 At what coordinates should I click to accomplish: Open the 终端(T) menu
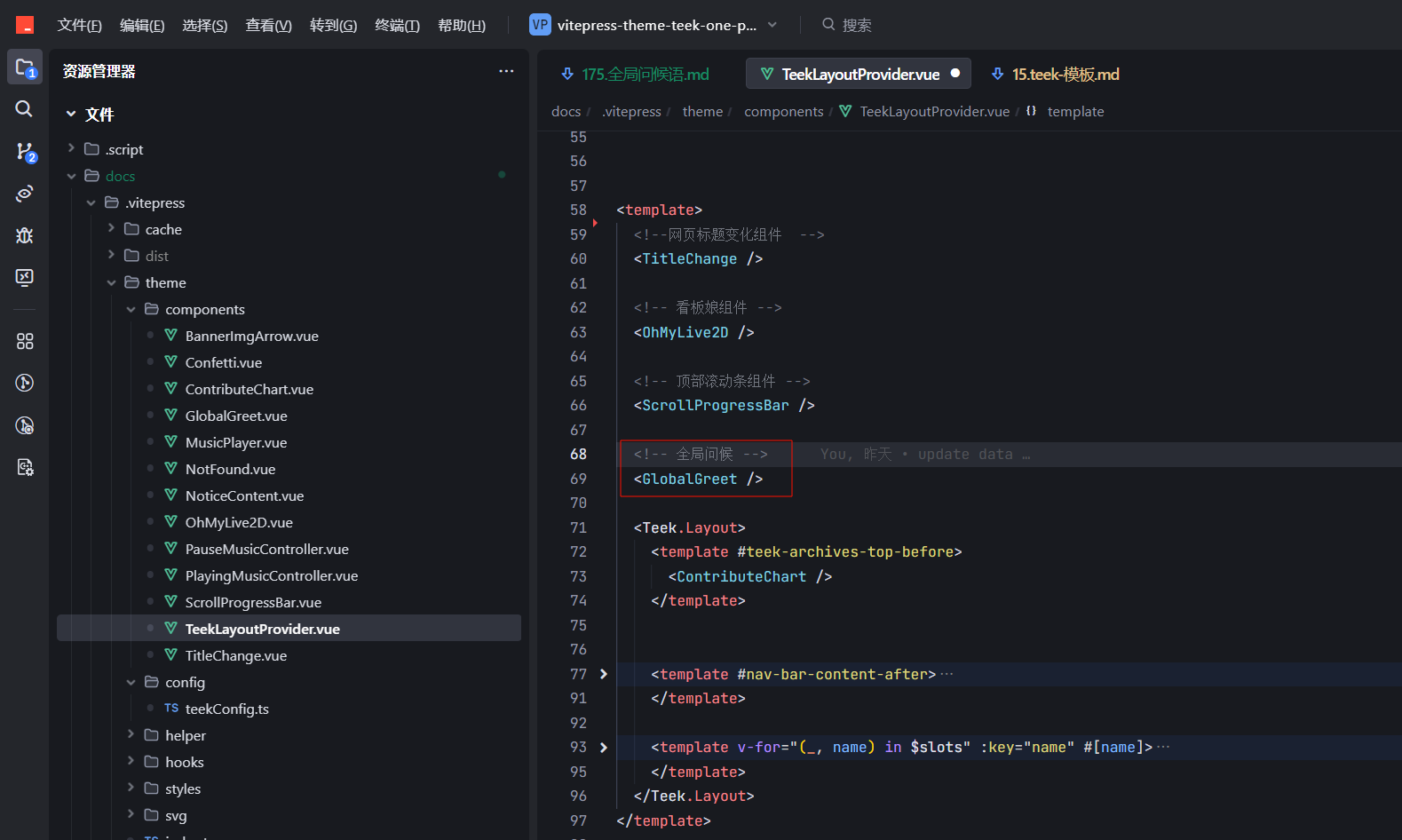click(x=397, y=25)
